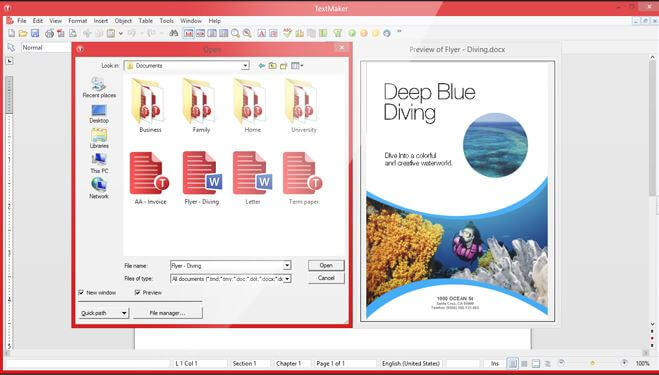This screenshot has width=659, height=375.
Task: Click the zoom out minus button
Action: point(561,363)
